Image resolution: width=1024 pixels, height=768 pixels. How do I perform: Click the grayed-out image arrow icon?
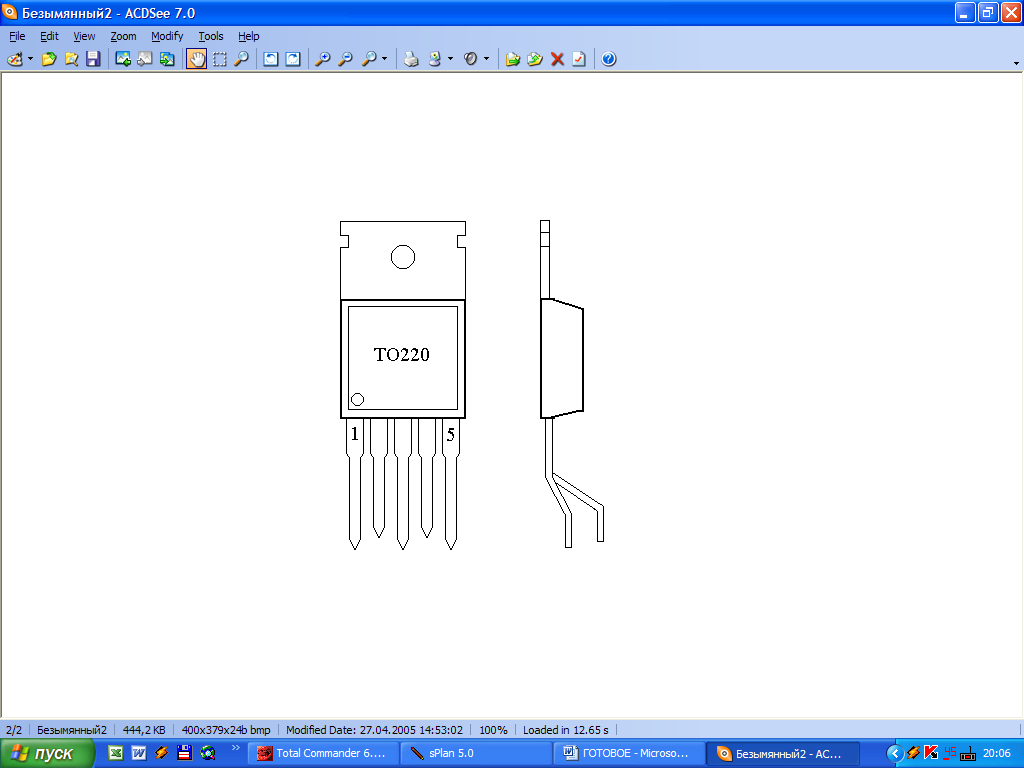point(145,59)
